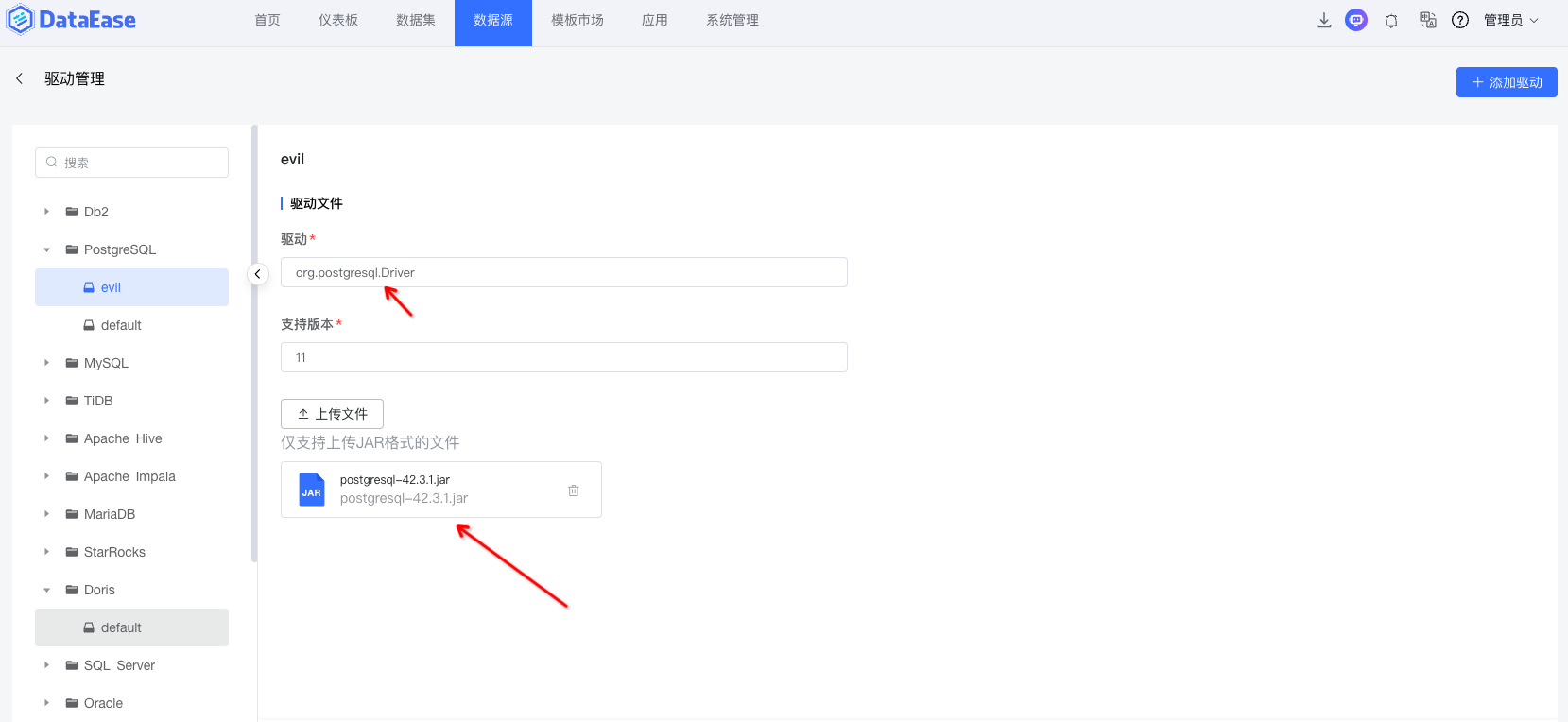Image resolution: width=1568 pixels, height=722 pixels.
Task: Open the 仪表板 menu tab
Action: point(338,21)
